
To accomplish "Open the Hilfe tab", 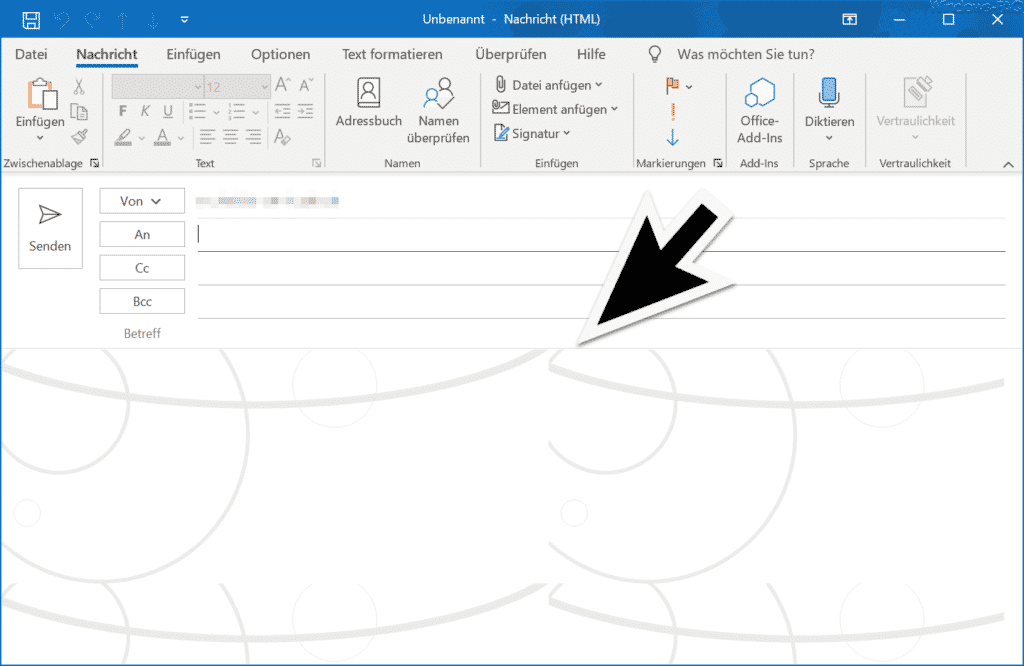I will click(591, 54).
